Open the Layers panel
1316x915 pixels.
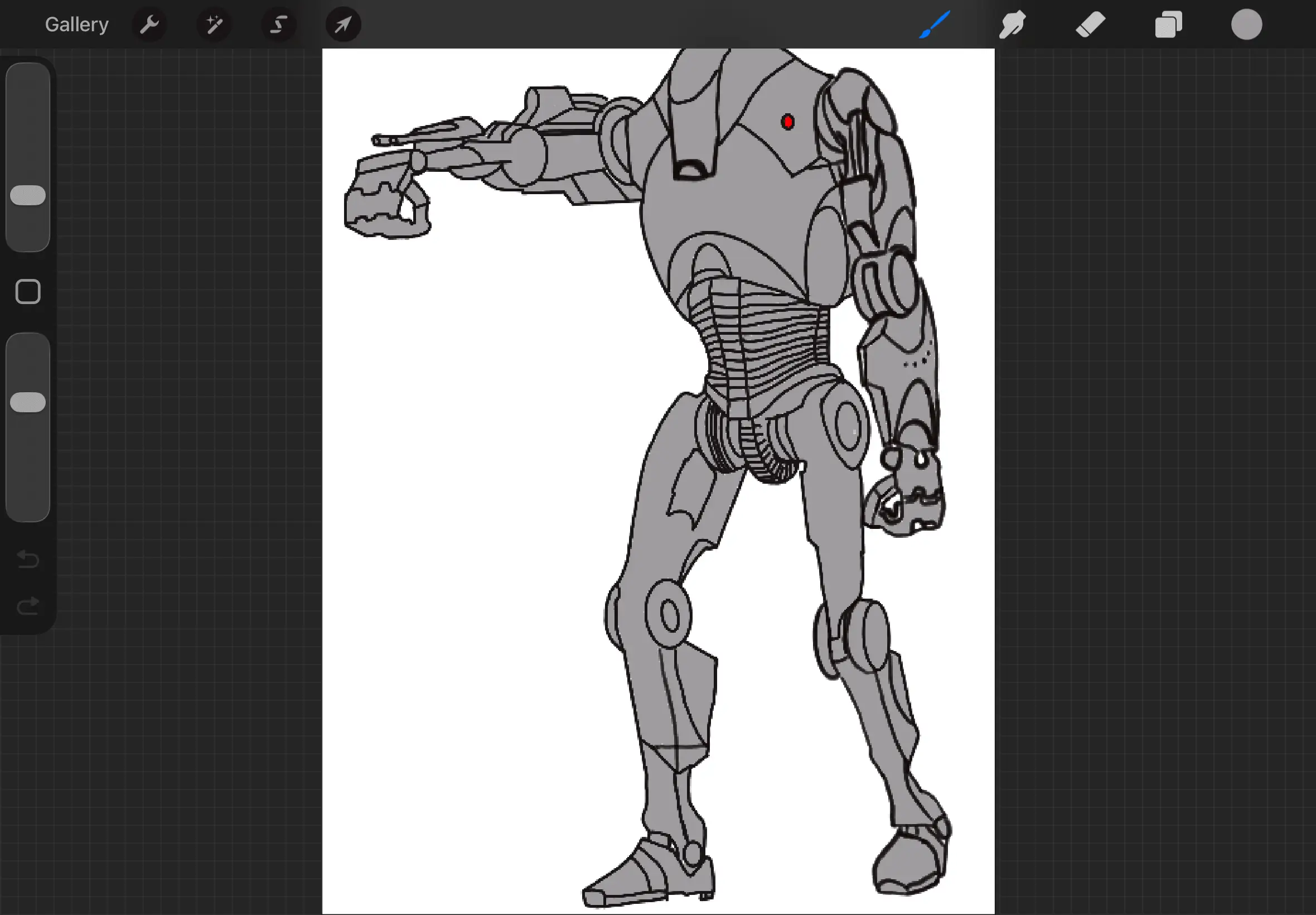(1168, 25)
